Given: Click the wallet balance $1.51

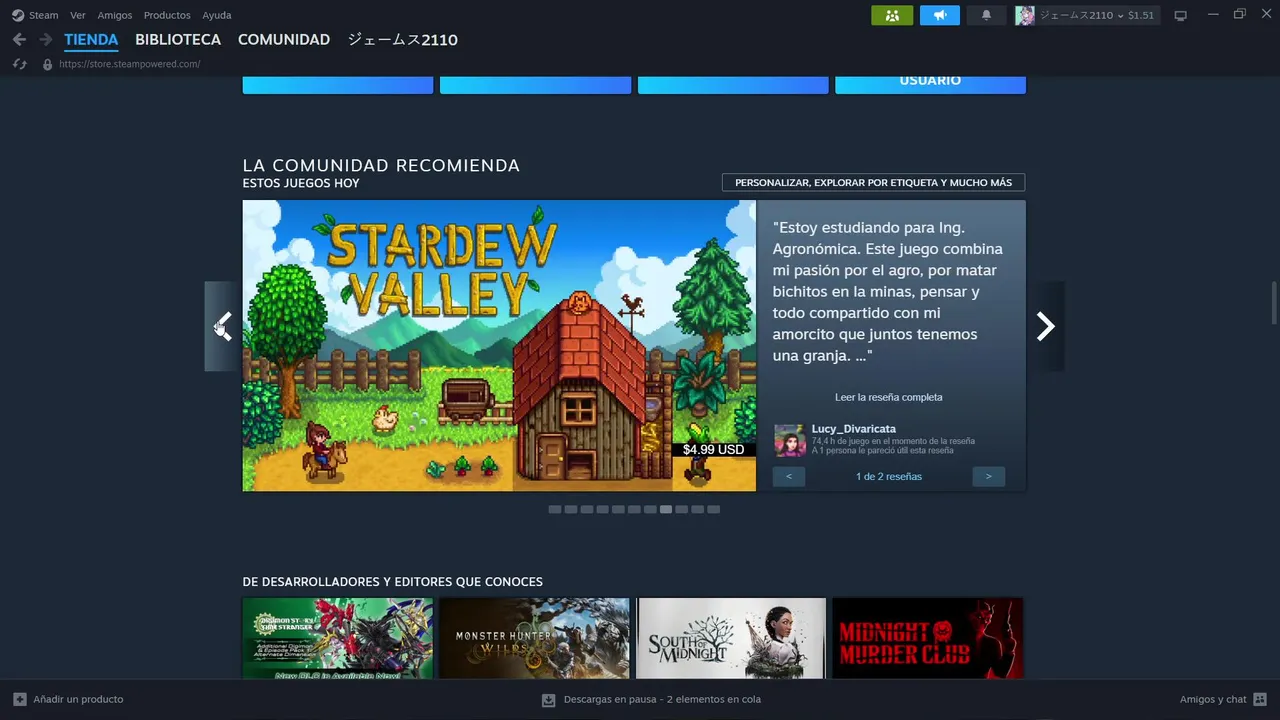Looking at the screenshot, I should pyautogui.click(x=1140, y=15).
